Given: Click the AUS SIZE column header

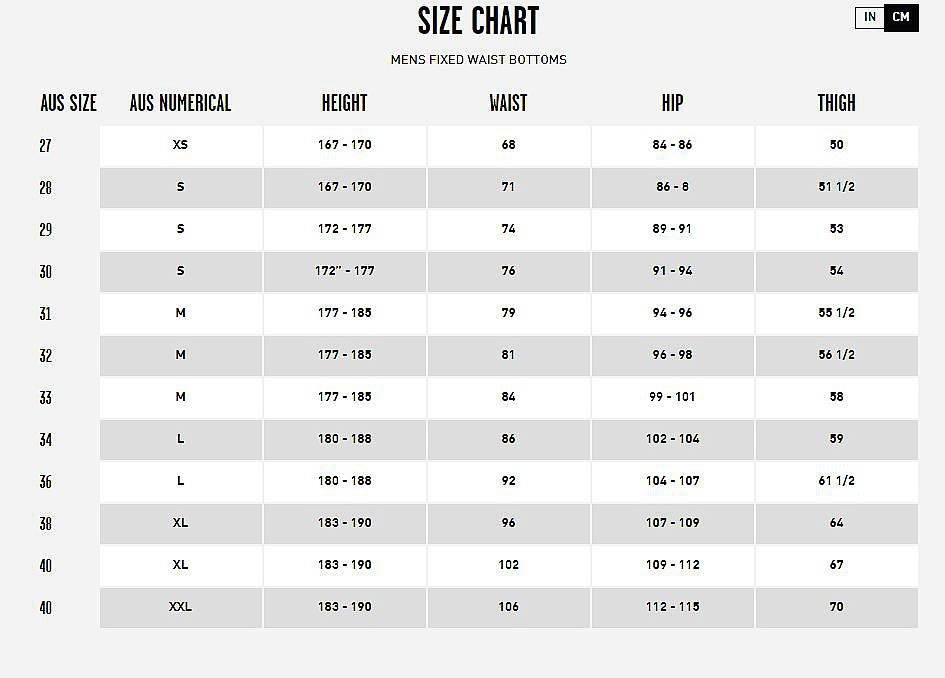Looking at the screenshot, I should point(68,103).
